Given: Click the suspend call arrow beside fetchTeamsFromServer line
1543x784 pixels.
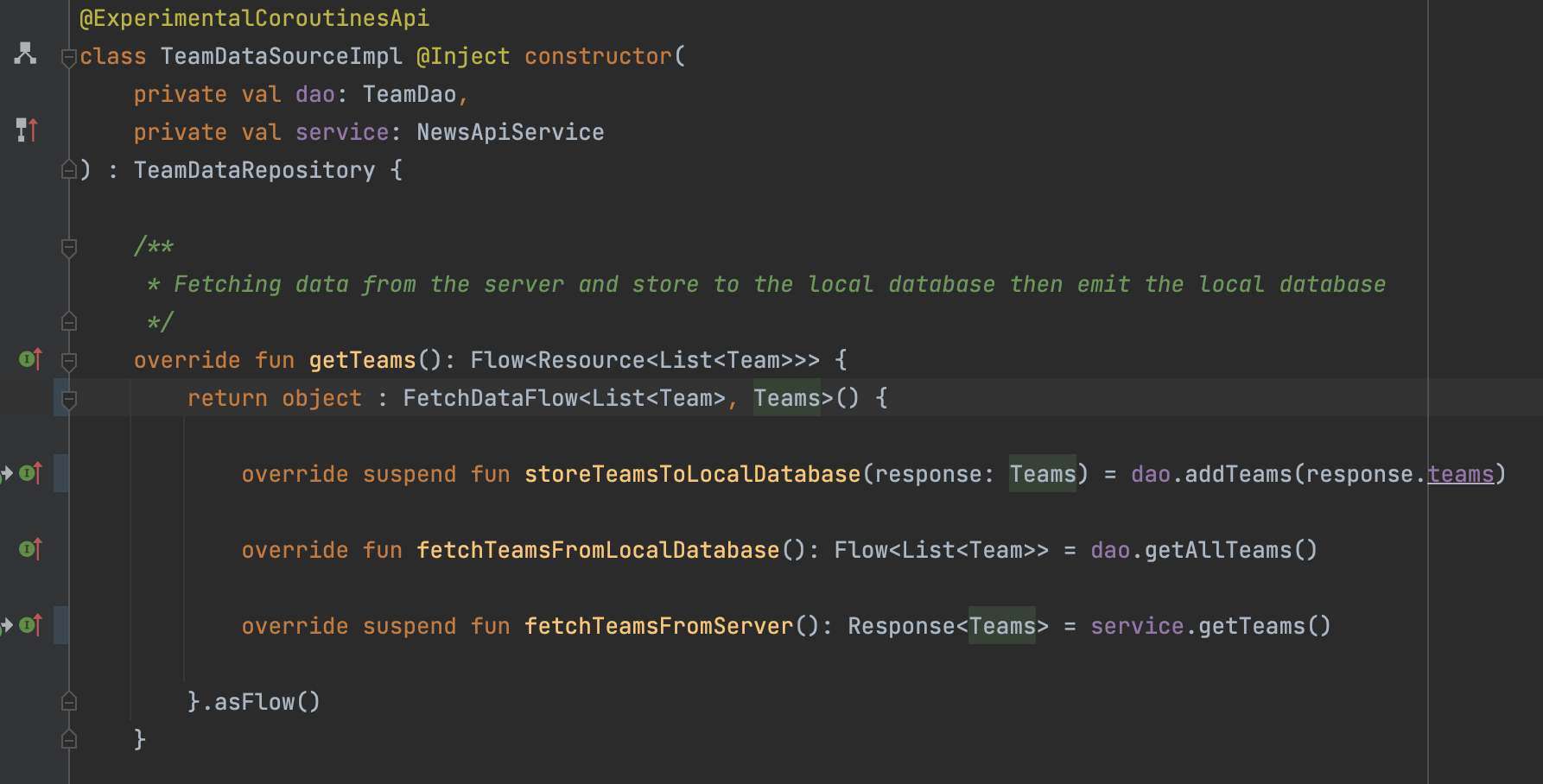Looking at the screenshot, I should 7,625.
